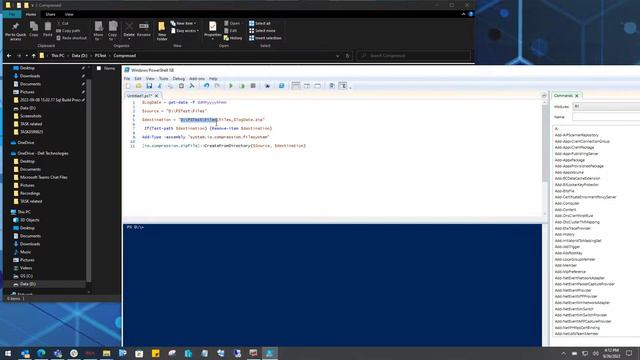Open the Debug menu in PowerShell ISE
The image size is (640, 360).
pyautogui.click(x=178, y=78)
